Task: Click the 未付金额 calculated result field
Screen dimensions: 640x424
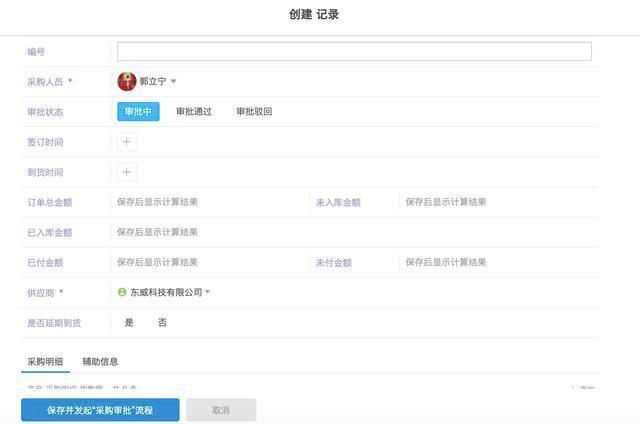Action: click(x=446, y=262)
